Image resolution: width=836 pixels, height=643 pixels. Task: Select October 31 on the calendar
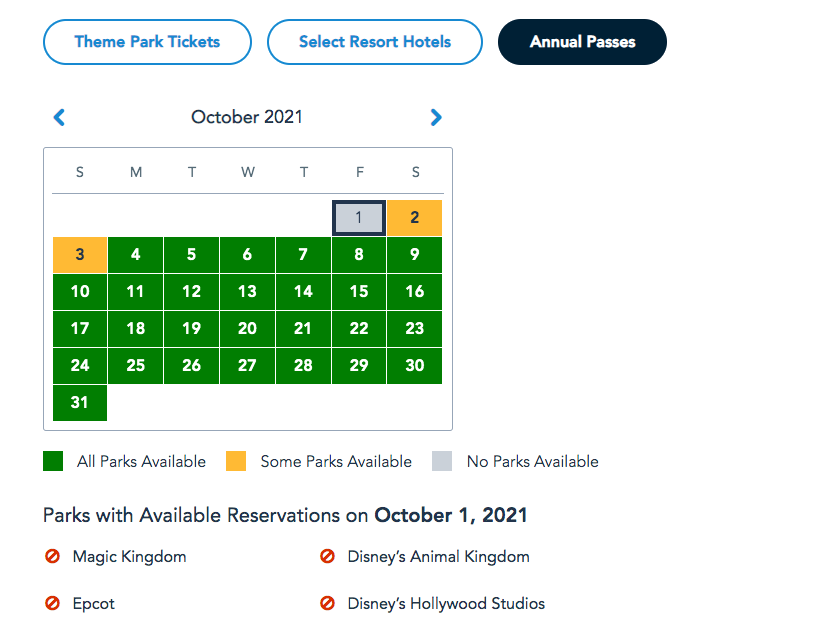coord(80,403)
